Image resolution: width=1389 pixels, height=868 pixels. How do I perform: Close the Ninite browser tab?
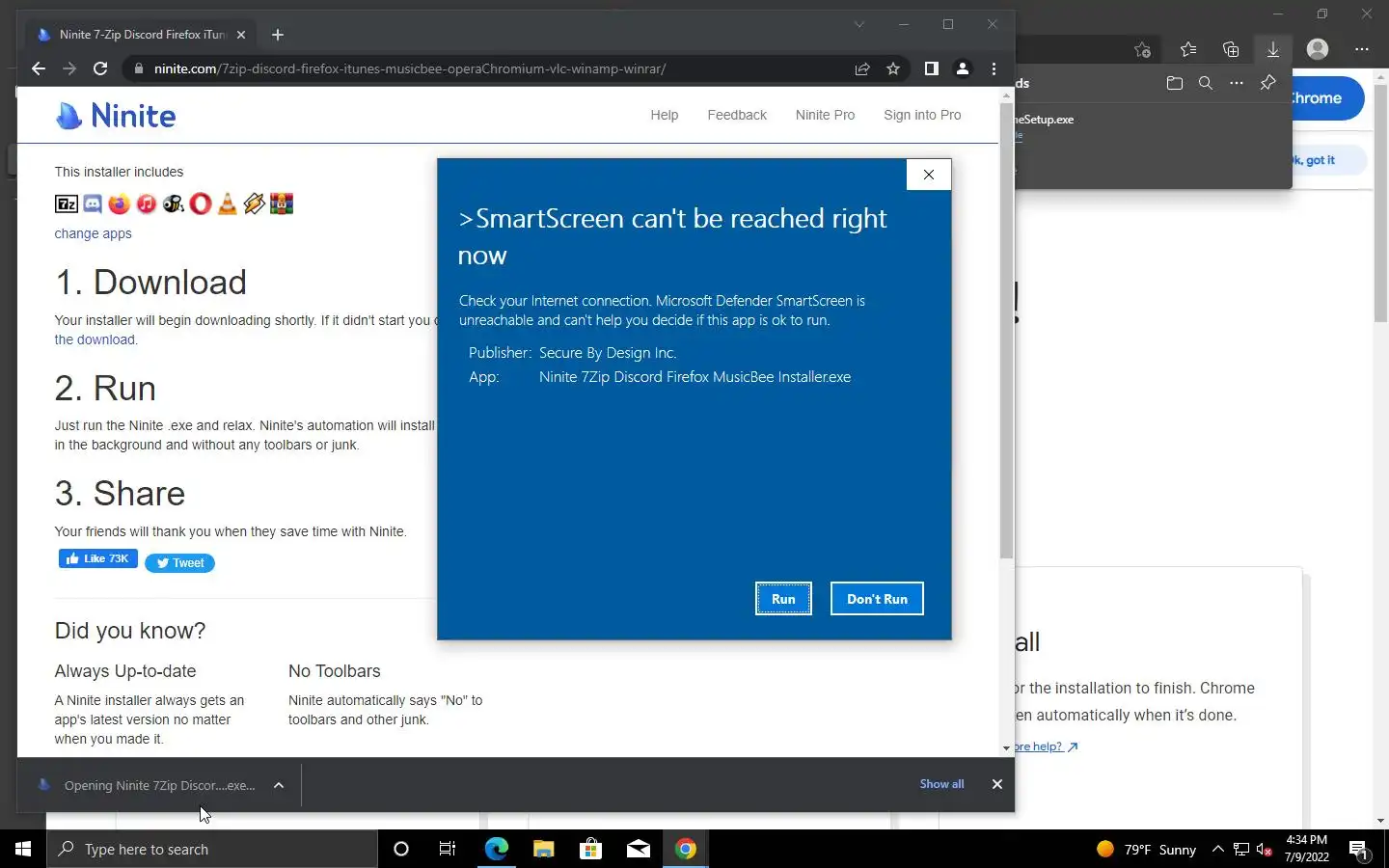click(241, 35)
